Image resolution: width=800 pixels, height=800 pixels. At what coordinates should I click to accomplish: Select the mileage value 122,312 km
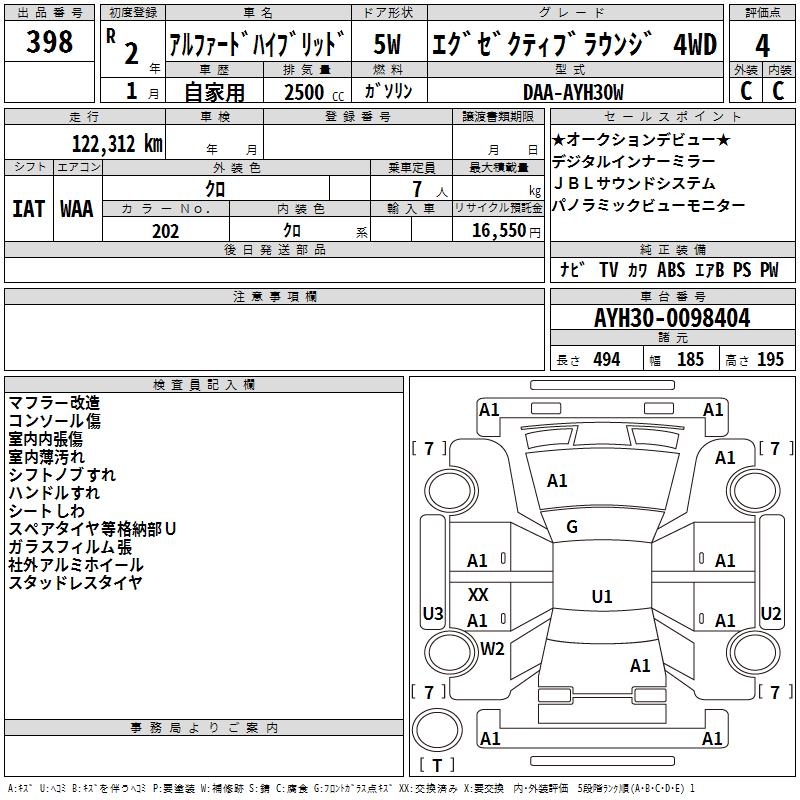coord(117,143)
